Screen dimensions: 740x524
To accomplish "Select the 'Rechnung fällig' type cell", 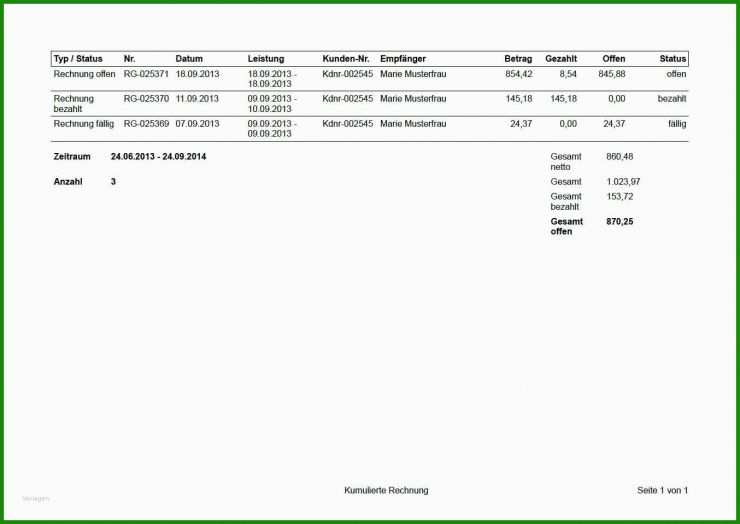I will 84,124.
